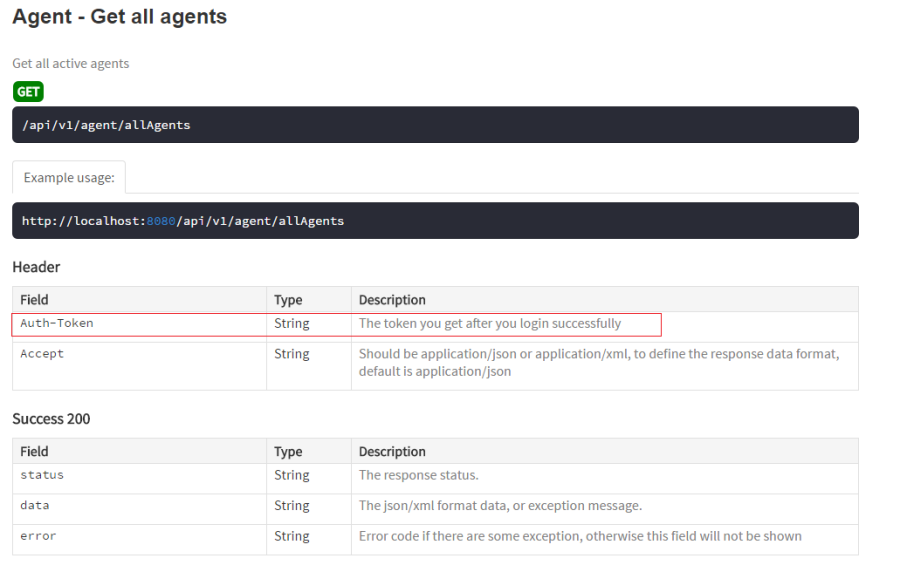Click the Field column header in Header table

34,300
